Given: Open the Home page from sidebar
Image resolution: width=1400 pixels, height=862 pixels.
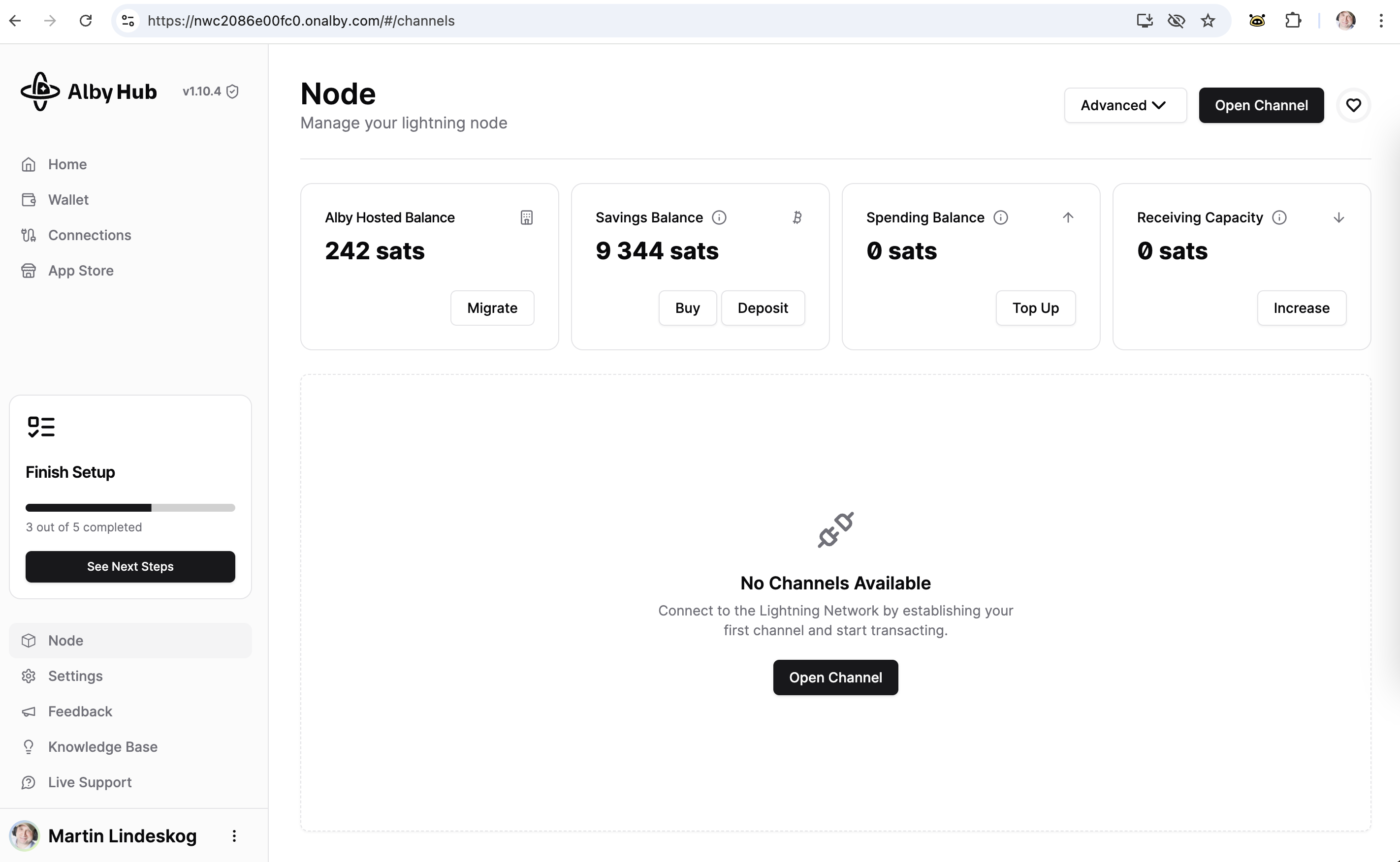Looking at the screenshot, I should click(x=130, y=164).
